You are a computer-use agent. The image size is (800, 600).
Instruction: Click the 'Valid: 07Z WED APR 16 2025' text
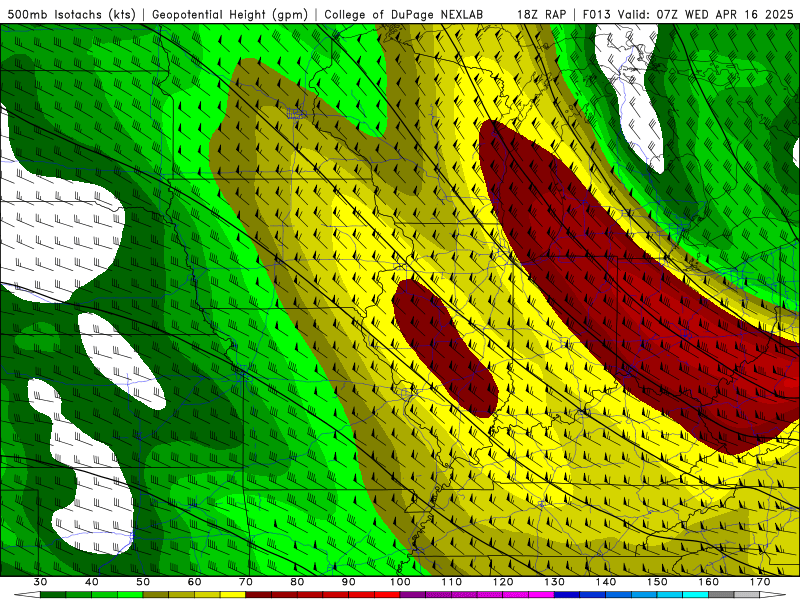pyautogui.click(x=706, y=14)
